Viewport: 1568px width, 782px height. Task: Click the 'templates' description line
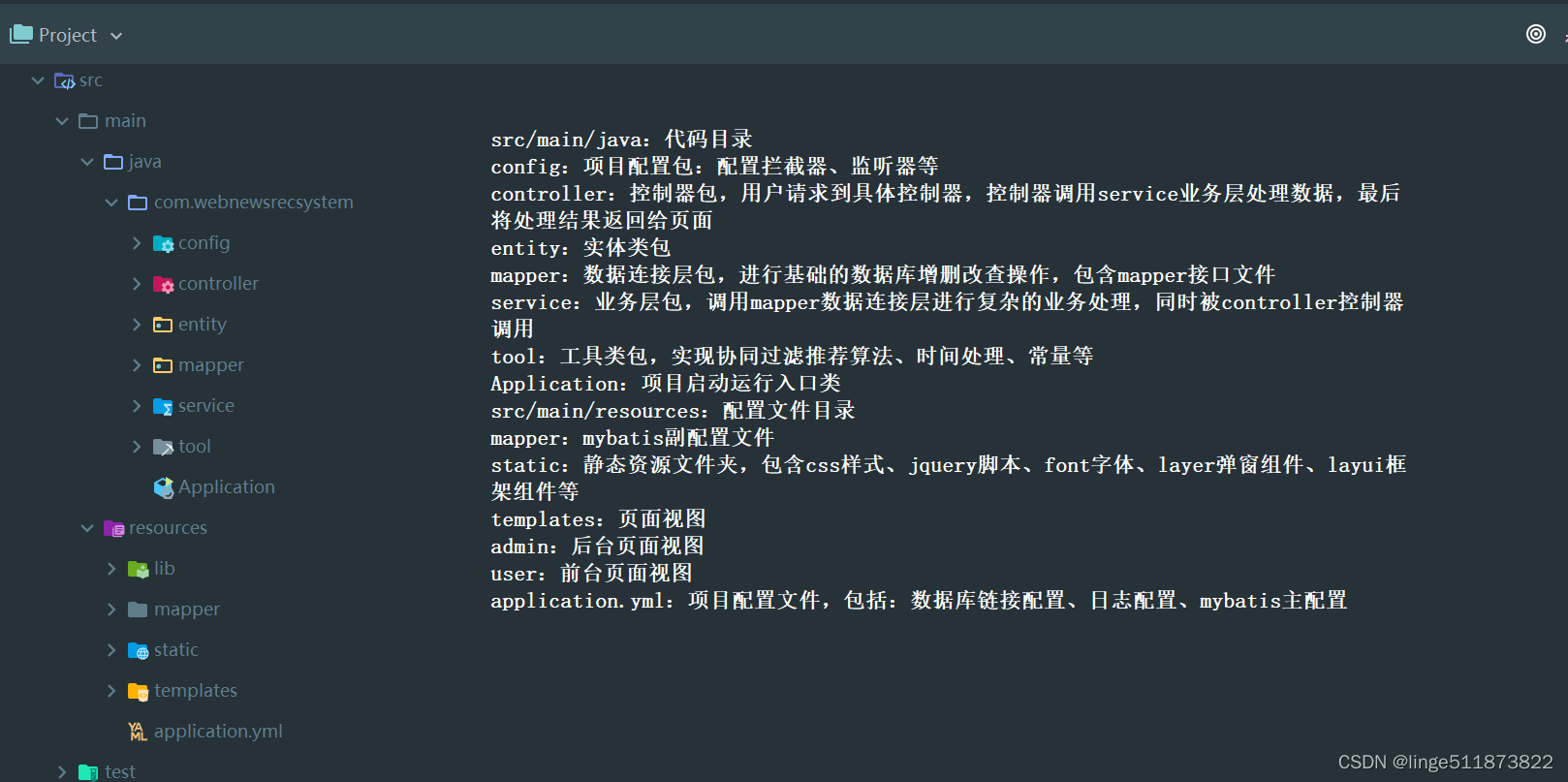point(598,519)
